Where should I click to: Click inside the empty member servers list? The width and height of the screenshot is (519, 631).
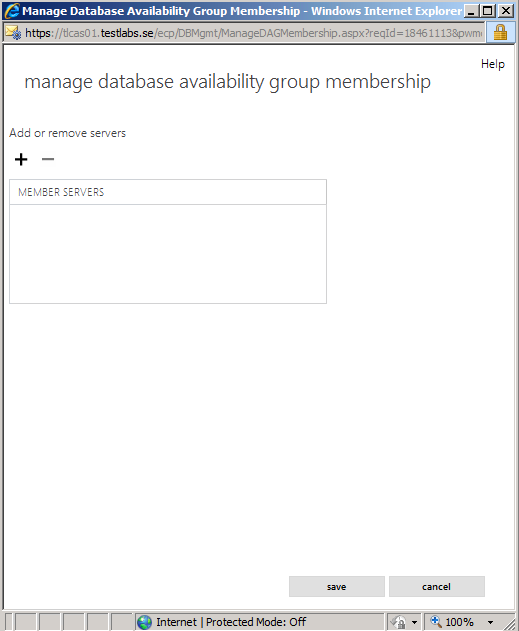[x=168, y=254]
